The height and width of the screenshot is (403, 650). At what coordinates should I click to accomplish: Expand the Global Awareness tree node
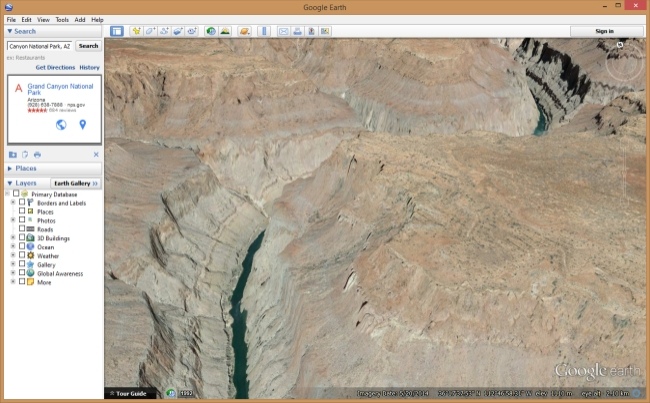[x=13, y=273]
